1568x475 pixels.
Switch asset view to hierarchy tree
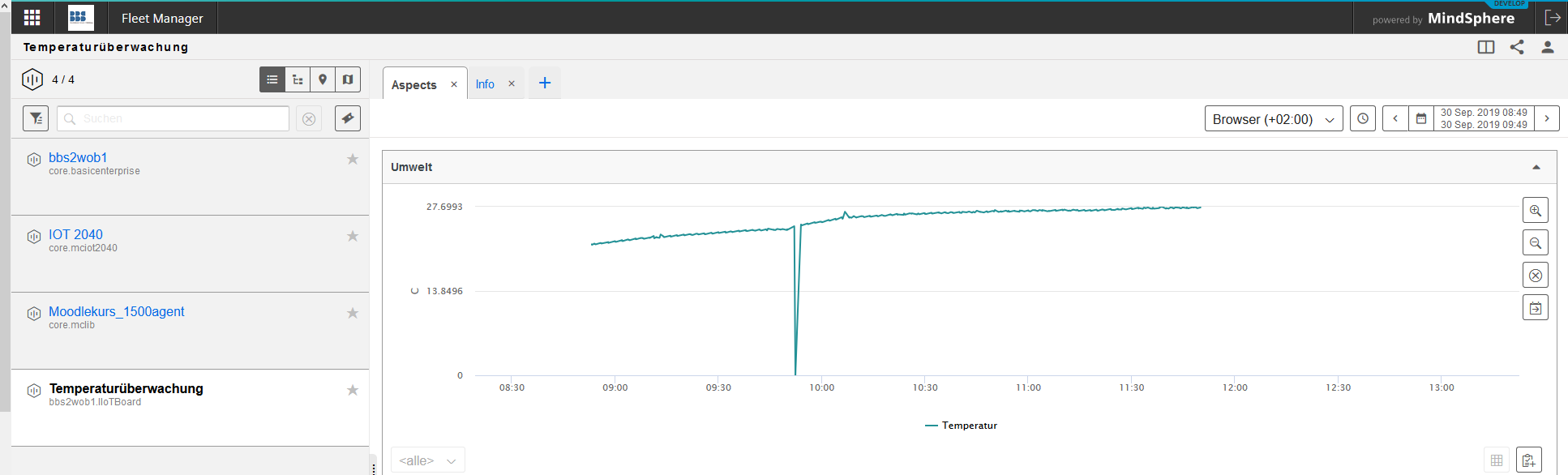(x=298, y=79)
